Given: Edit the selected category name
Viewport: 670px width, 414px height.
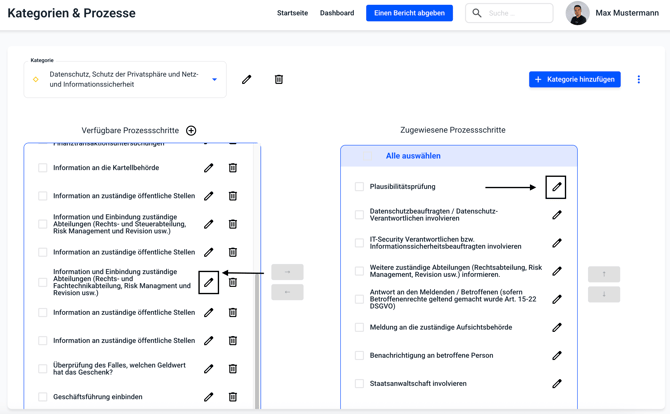Looking at the screenshot, I should coord(247,79).
